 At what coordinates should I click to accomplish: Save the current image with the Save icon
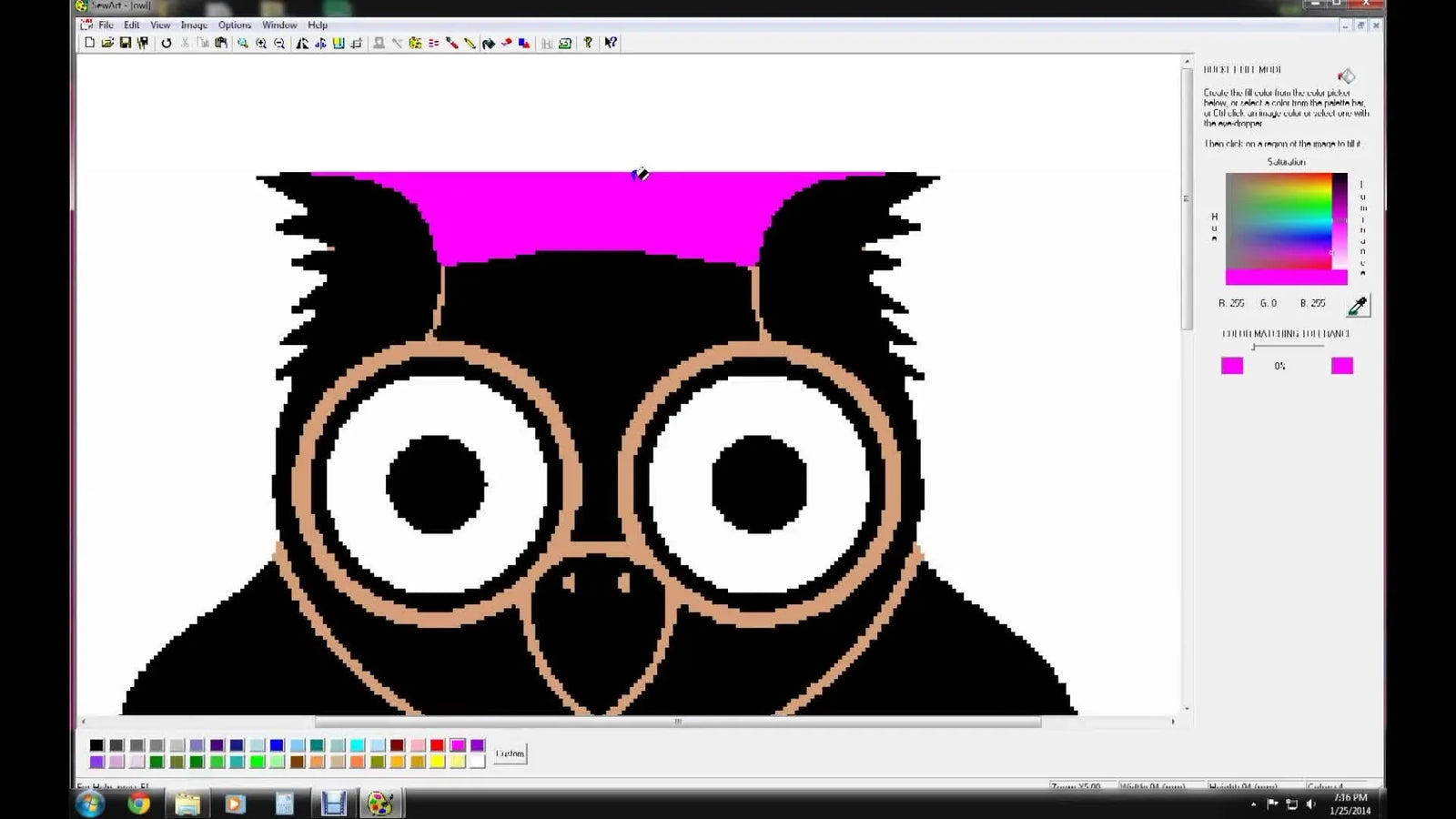coord(126,43)
